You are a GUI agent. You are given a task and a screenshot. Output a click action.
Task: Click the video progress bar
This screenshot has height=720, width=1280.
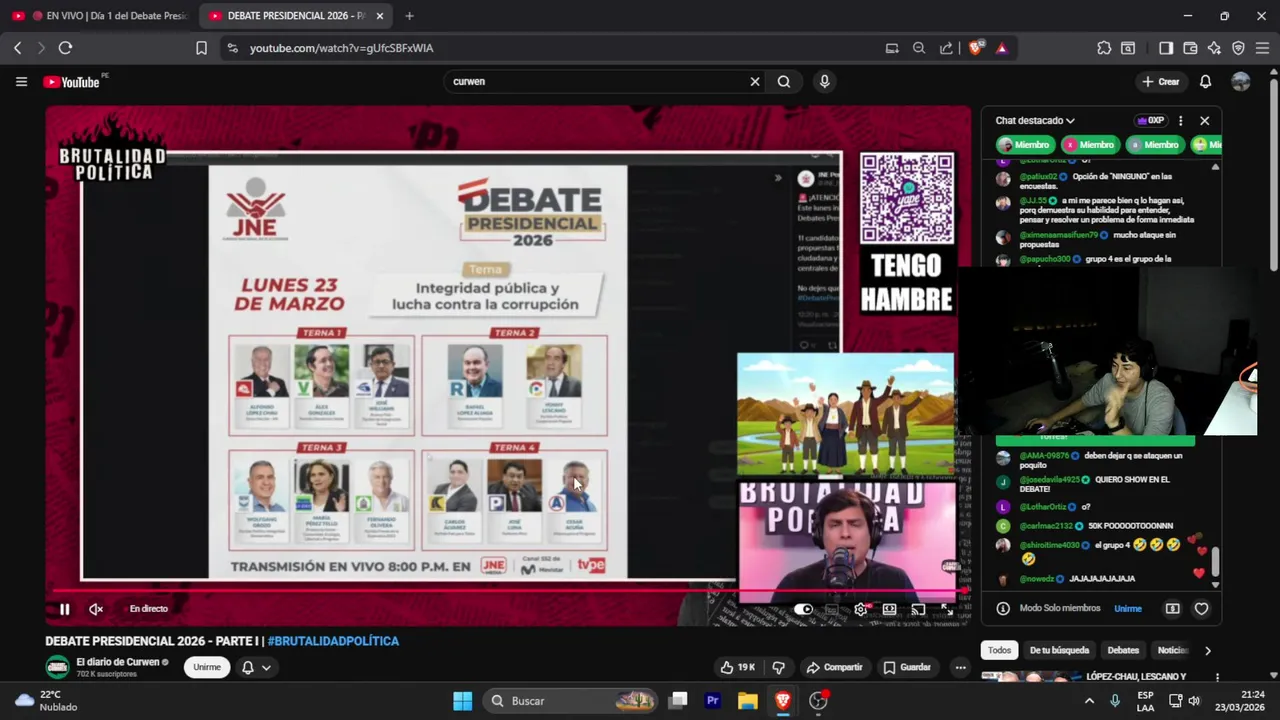click(508, 591)
